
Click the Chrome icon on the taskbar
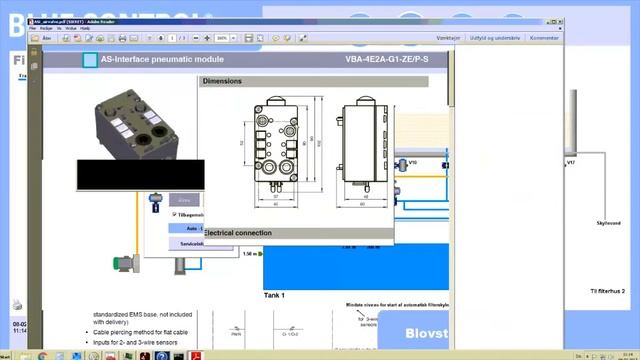pos(42,356)
